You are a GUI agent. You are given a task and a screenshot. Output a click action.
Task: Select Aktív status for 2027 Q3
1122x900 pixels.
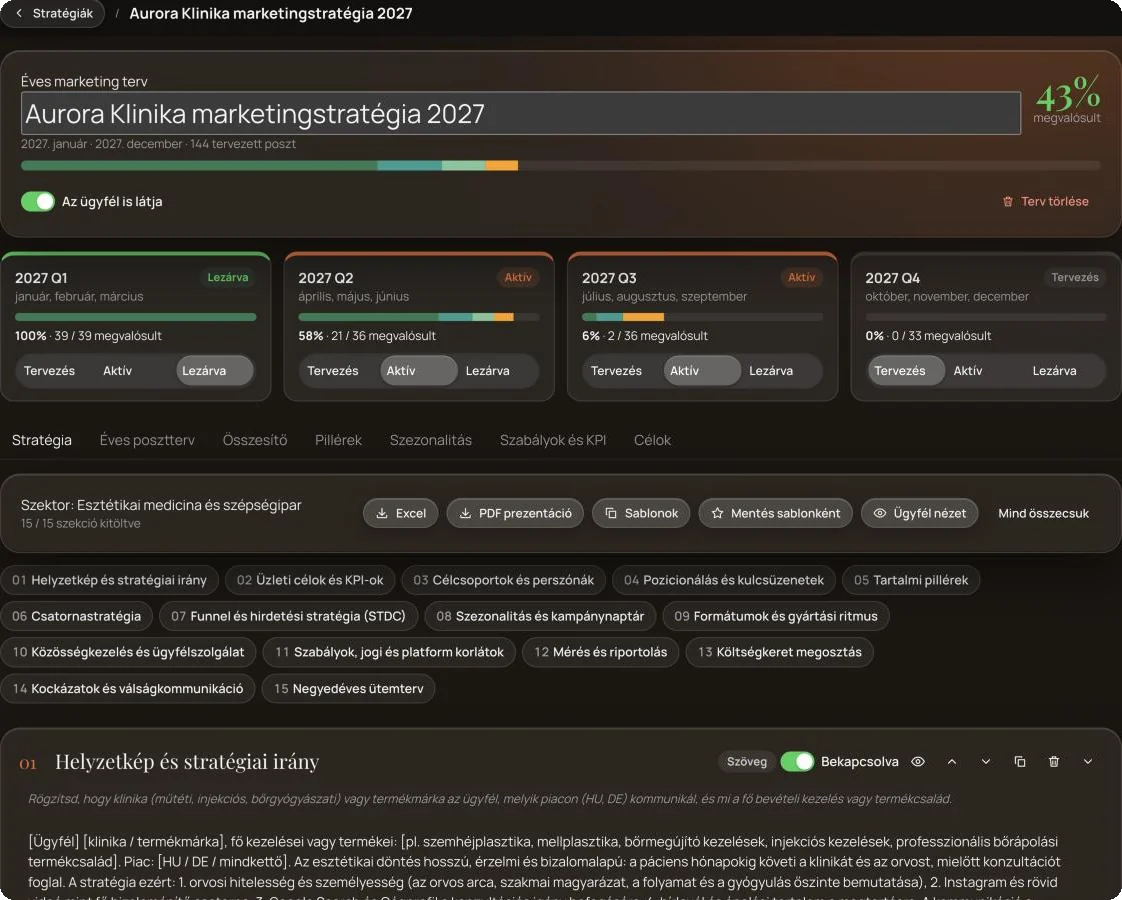pos(702,371)
